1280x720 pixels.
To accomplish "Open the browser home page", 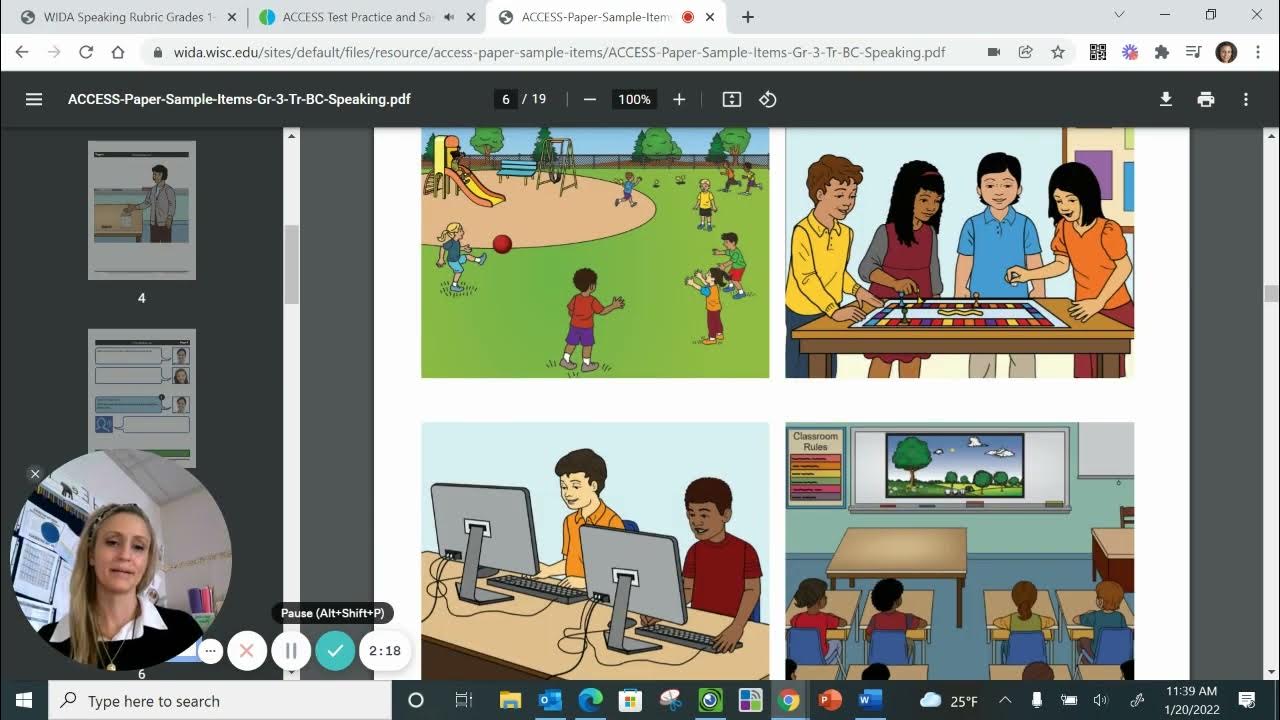I will [118, 52].
